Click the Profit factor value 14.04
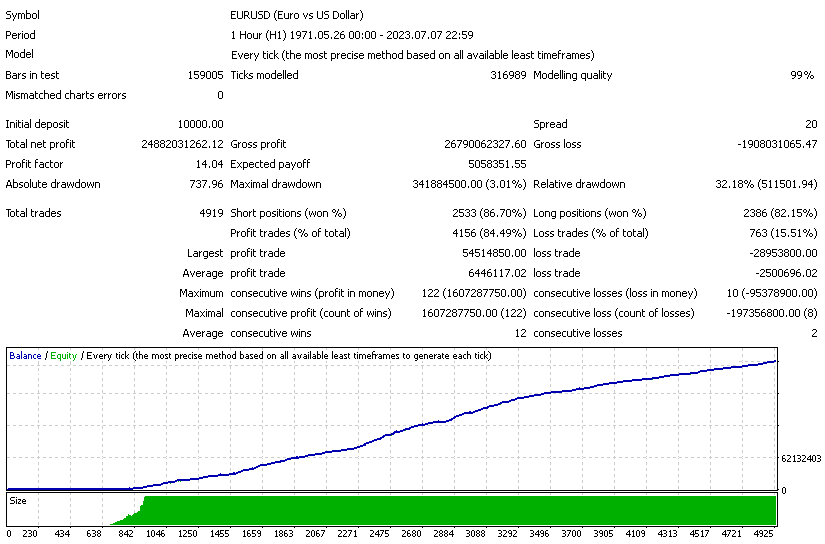The image size is (825, 544). 209,164
